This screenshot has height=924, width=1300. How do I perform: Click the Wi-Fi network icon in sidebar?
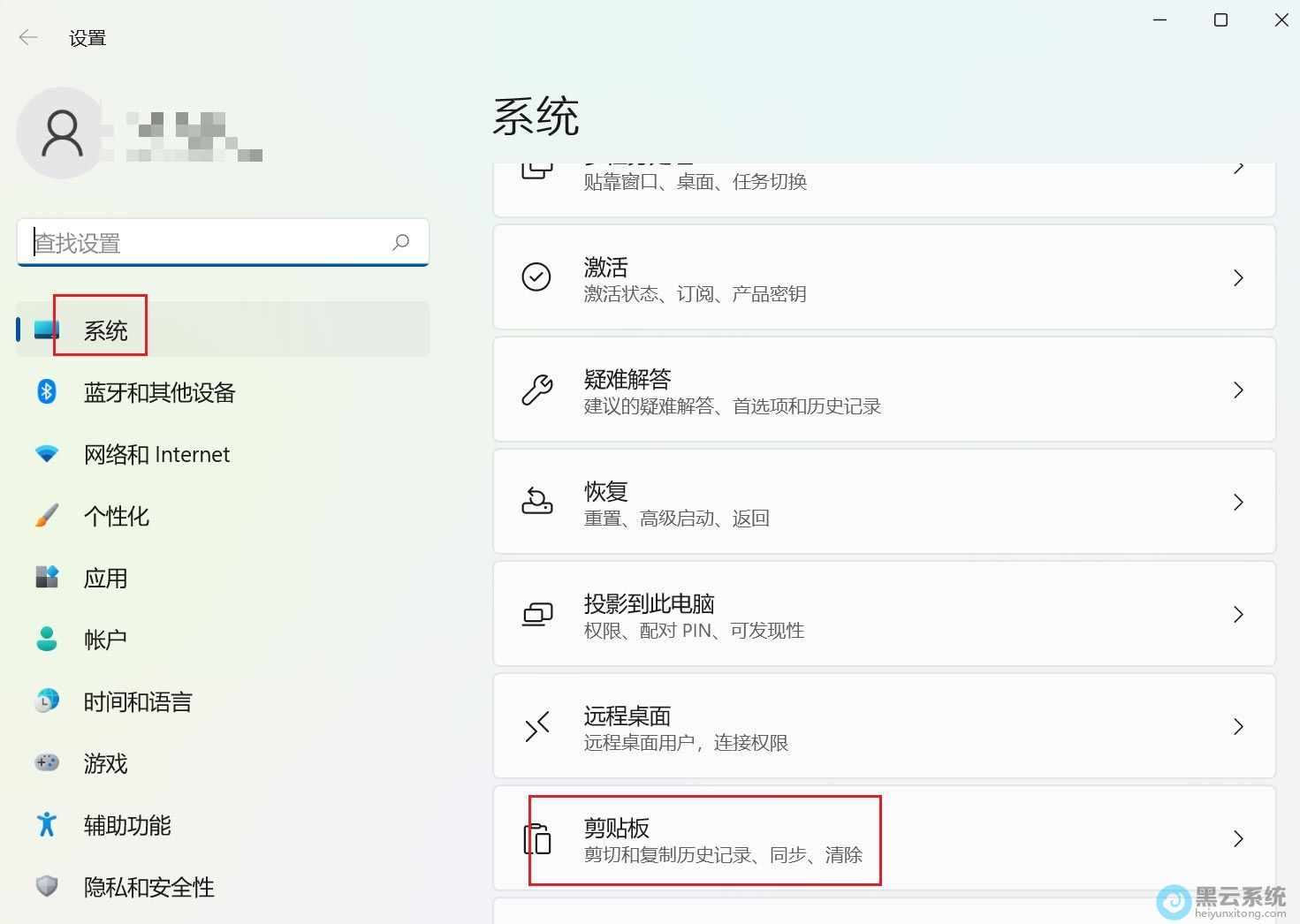(47, 454)
